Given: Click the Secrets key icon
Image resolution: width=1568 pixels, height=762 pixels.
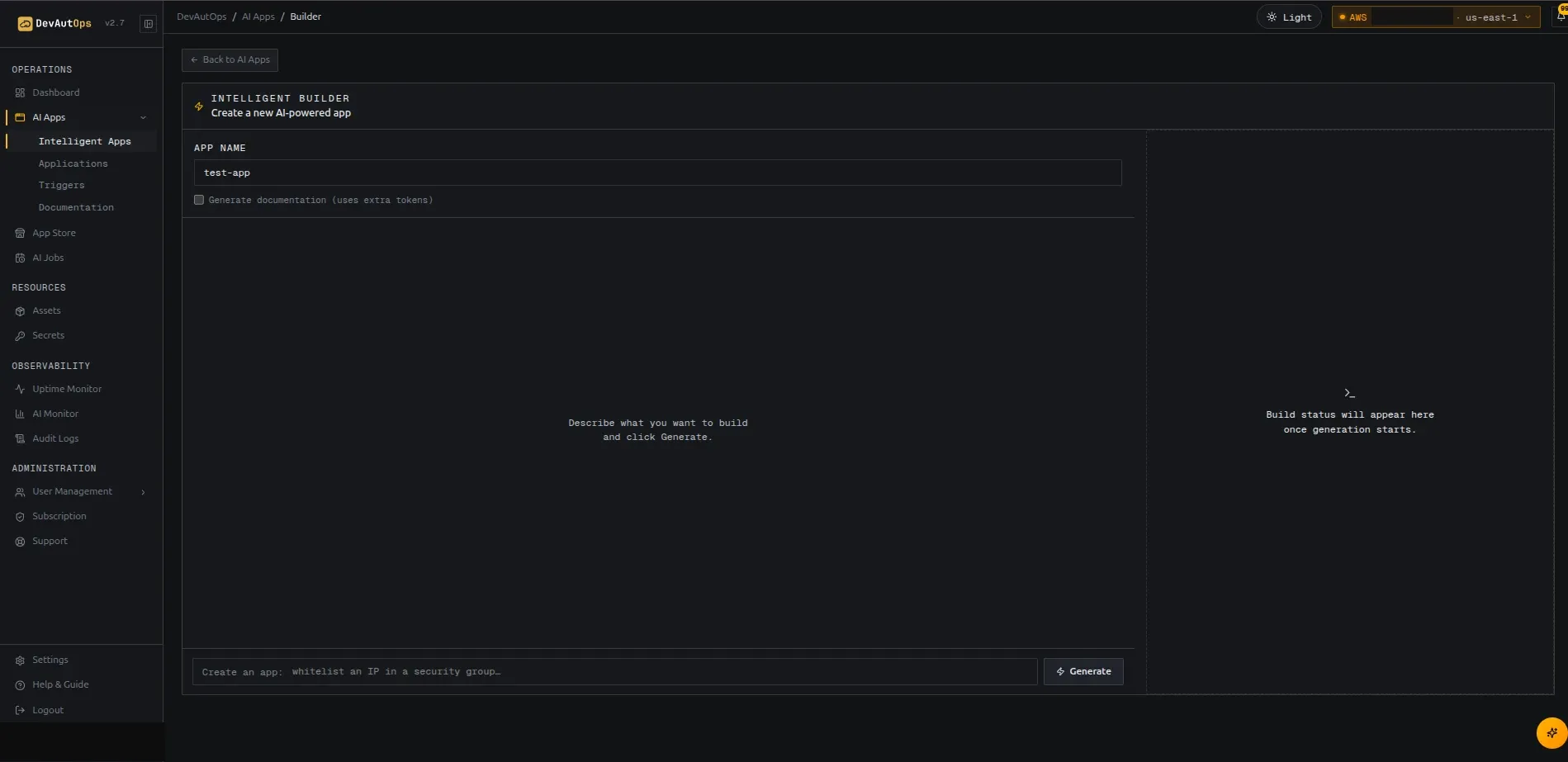Looking at the screenshot, I should [x=20, y=336].
